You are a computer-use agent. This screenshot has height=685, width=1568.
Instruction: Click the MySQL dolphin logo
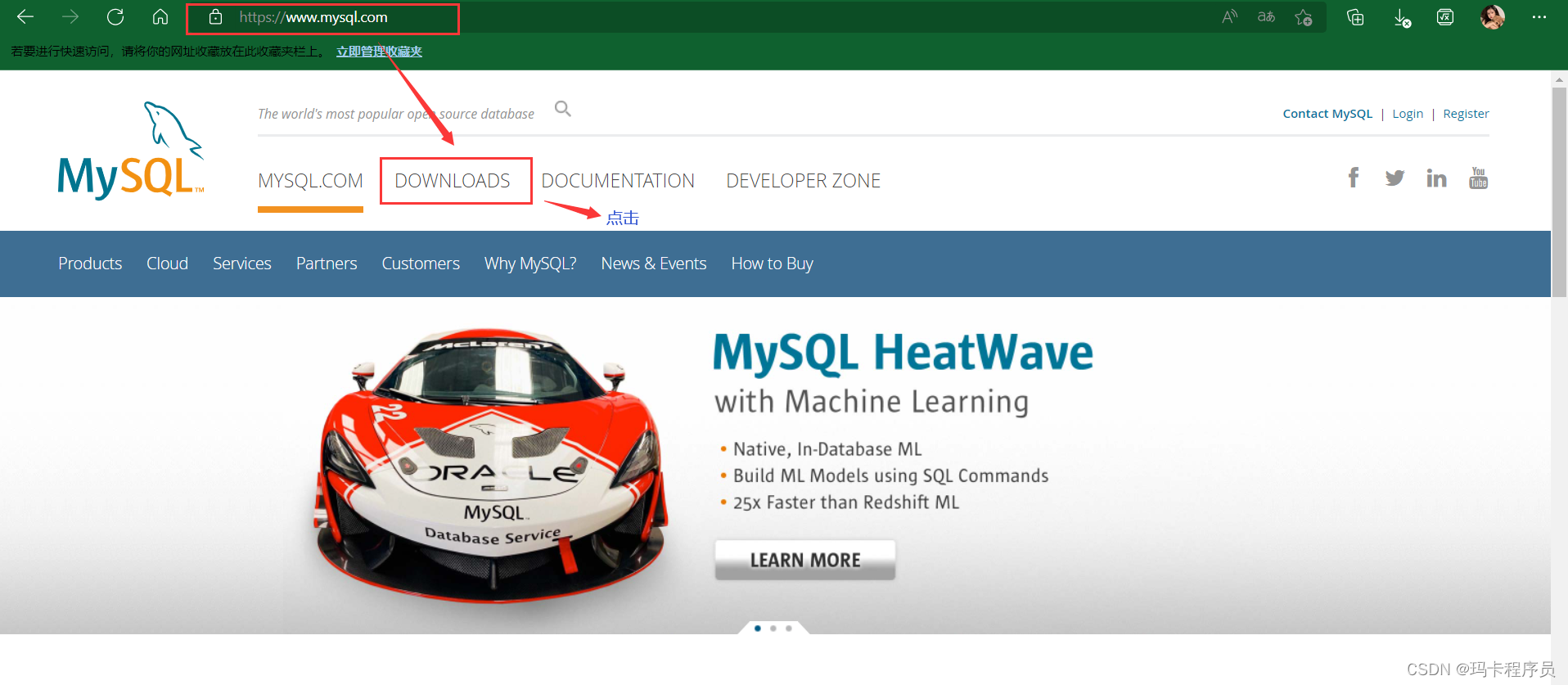pos(131,150)
